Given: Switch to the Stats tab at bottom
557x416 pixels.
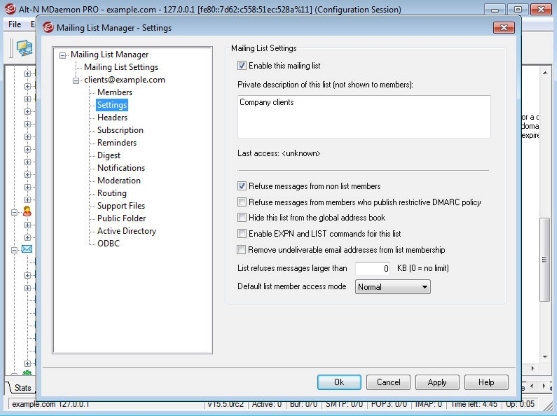Looking at the screenshot, I should point(22,388).
